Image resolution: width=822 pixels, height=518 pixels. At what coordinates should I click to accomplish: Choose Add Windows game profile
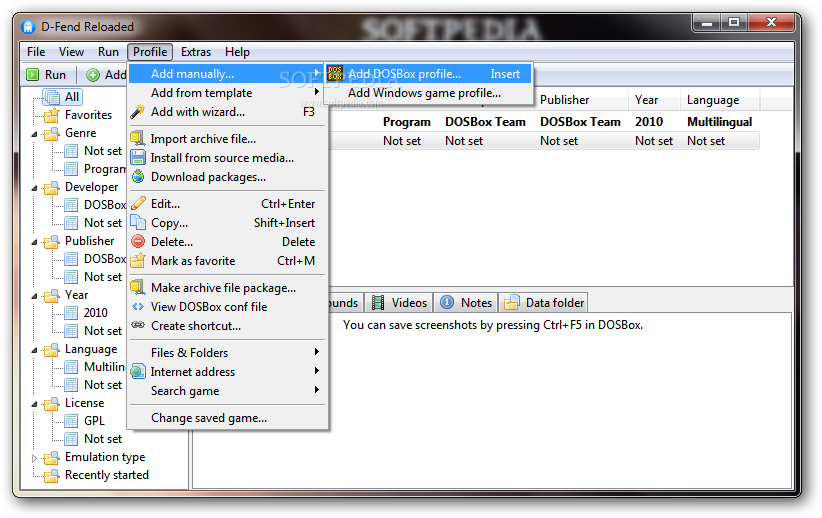pos(428,93)
